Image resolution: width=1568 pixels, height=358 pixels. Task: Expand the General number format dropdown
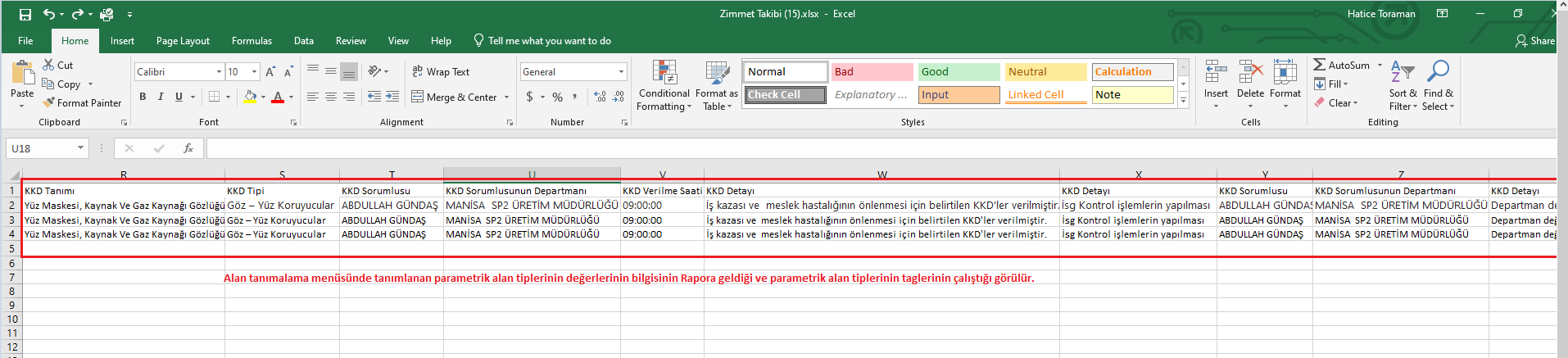621,72
